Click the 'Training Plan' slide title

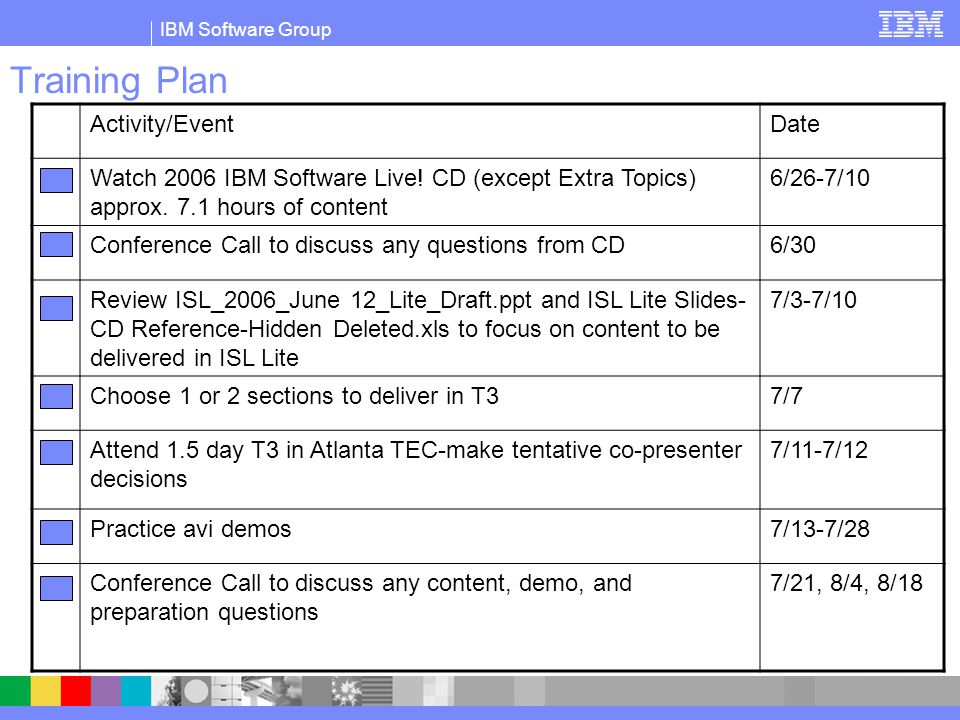[x=119, y=81]
